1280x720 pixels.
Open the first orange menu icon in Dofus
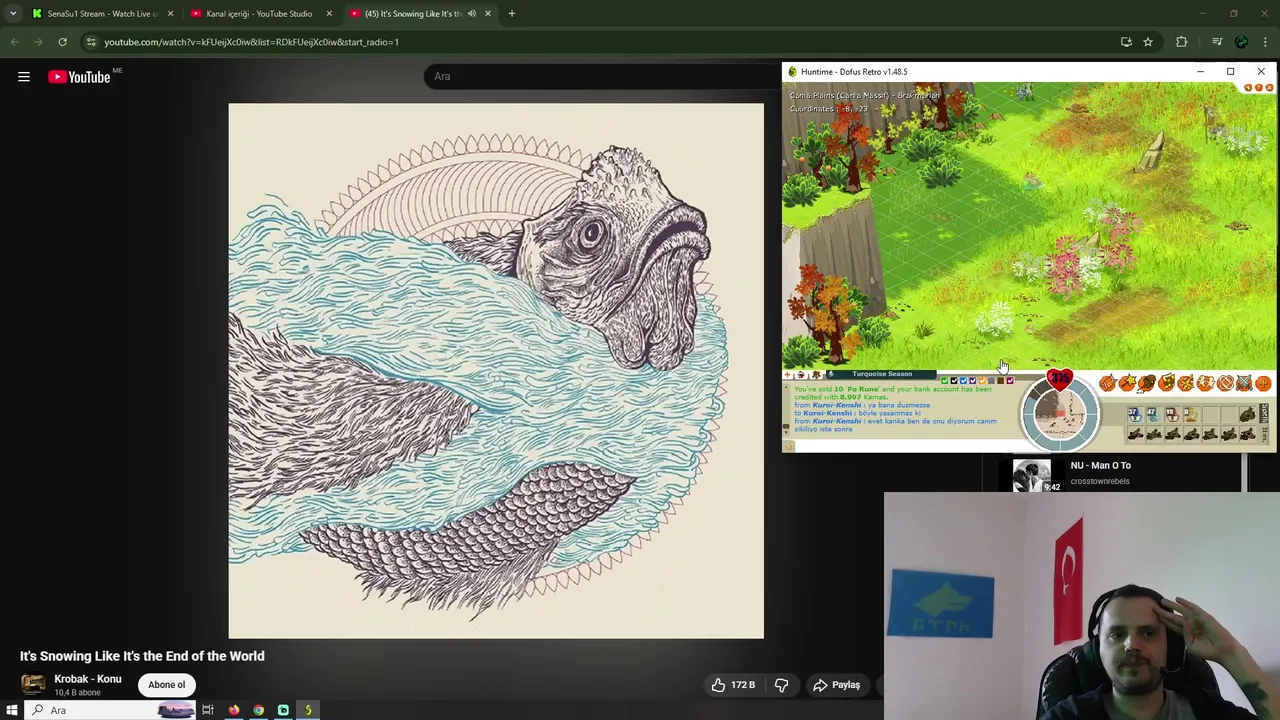click(x=1107, y=383)
